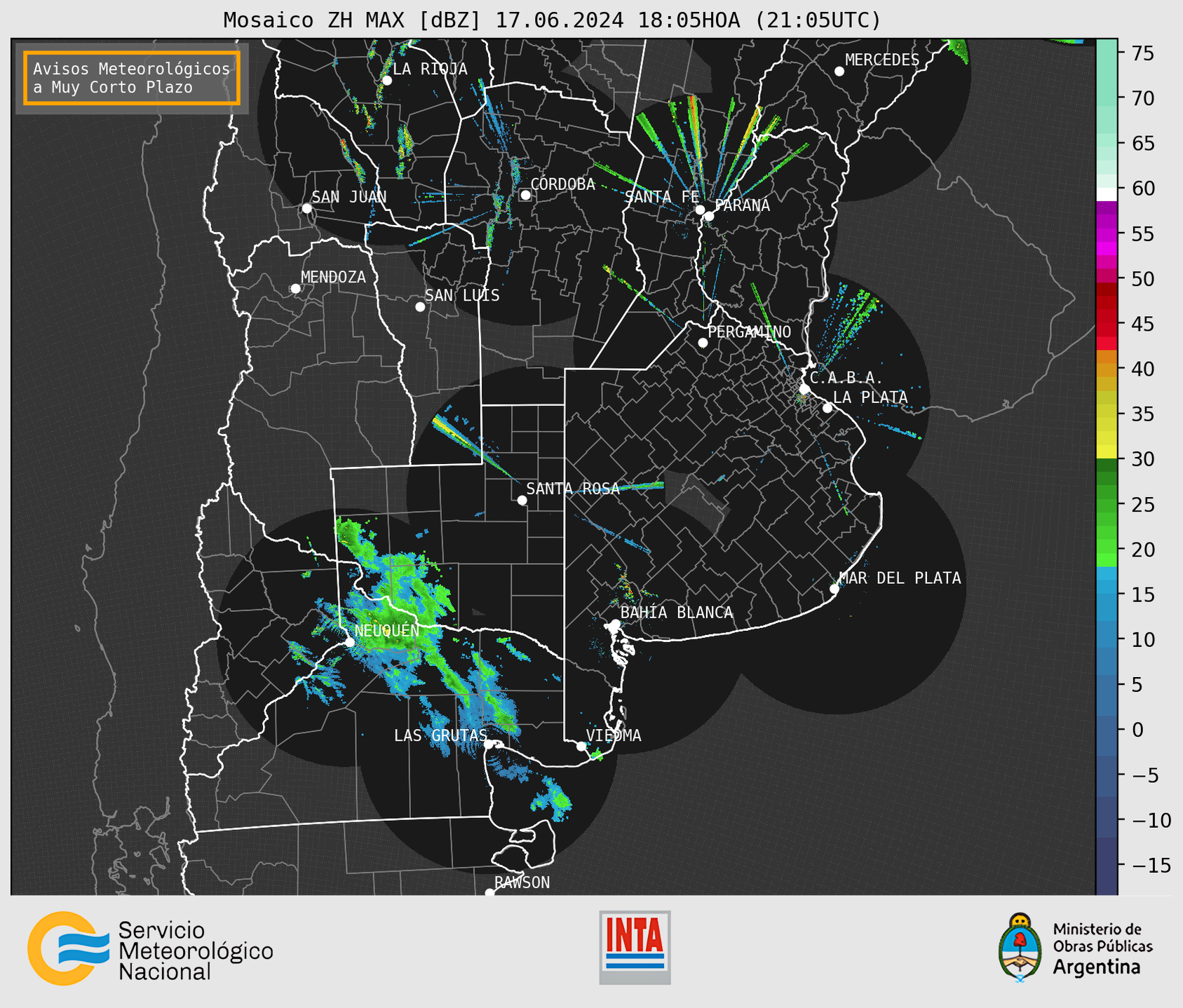Click the Servicio Meteorológico Nacional logo
Screen dimensions: 1183x1008
click(x=150, y=948)
